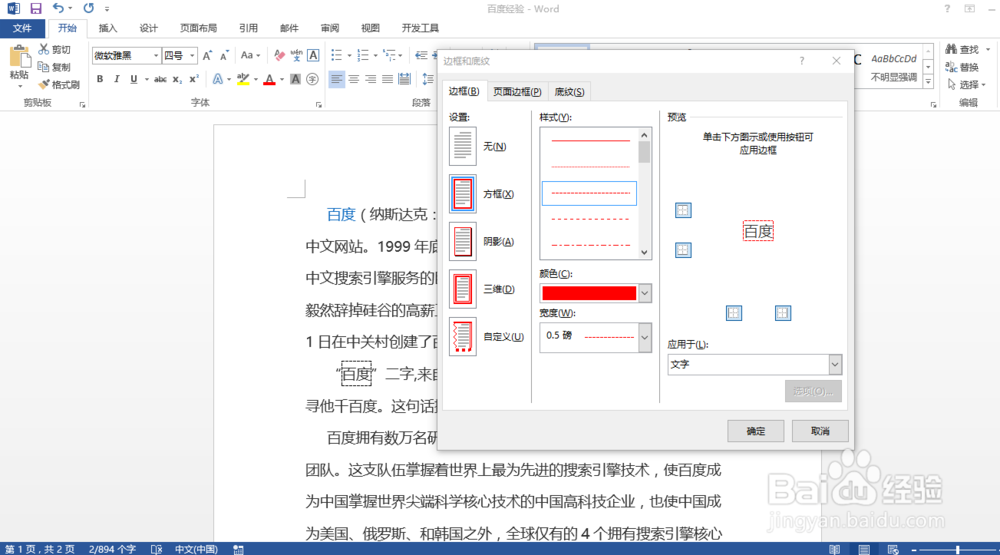
Task: Decrease font size with the smaller A icon
Action: click(x=224, y=56)
